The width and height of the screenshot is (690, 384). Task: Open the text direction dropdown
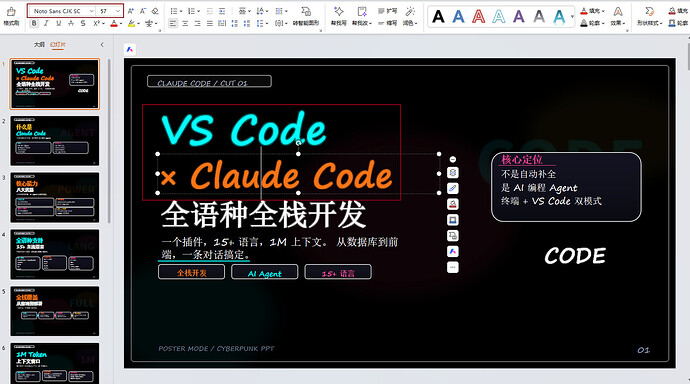tap(267, 11)
